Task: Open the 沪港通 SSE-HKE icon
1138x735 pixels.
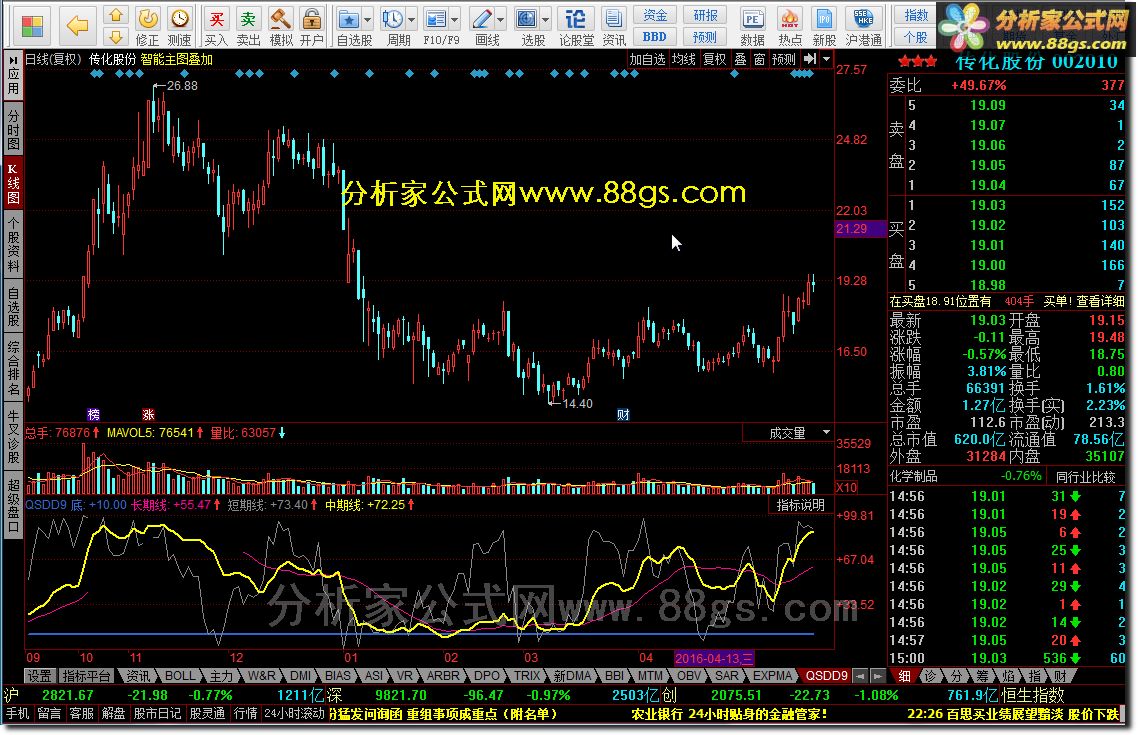Action: tap(864, 26)
